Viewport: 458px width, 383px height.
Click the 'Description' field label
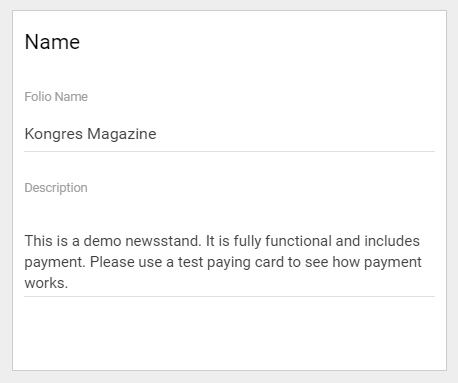pos(56,188)
